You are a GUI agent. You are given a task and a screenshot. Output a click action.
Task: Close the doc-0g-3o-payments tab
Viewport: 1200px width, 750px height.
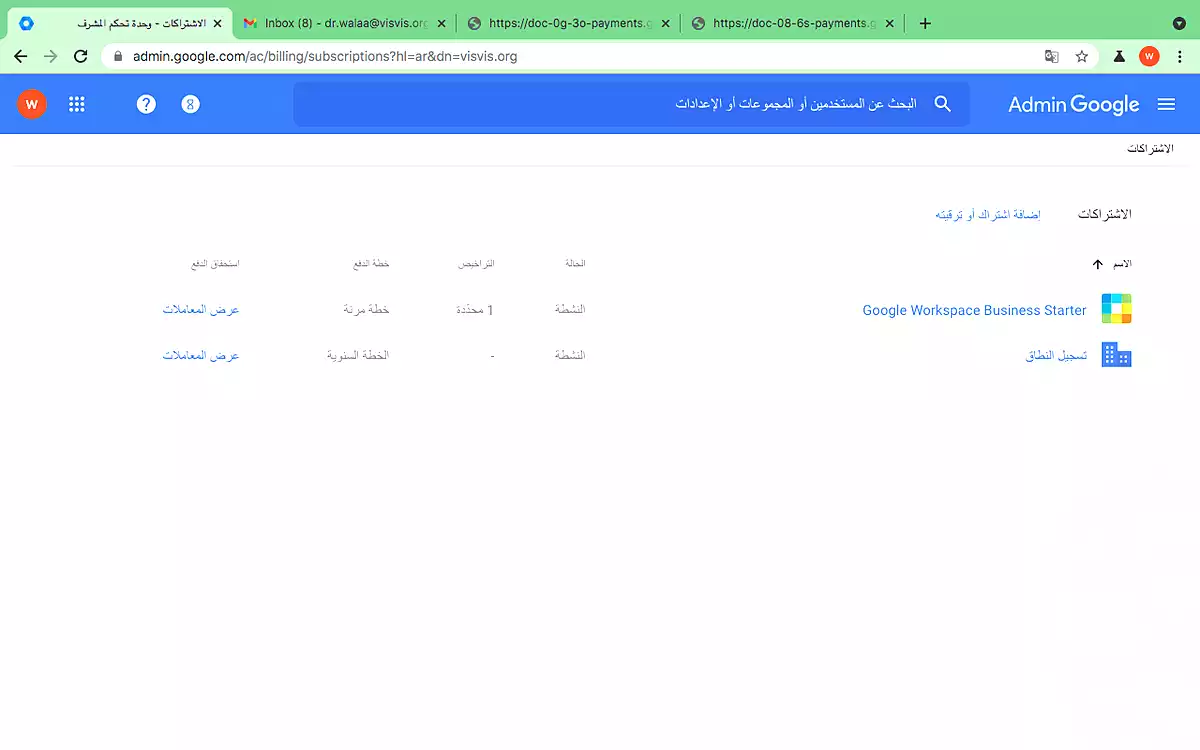(x=665, y=23)
